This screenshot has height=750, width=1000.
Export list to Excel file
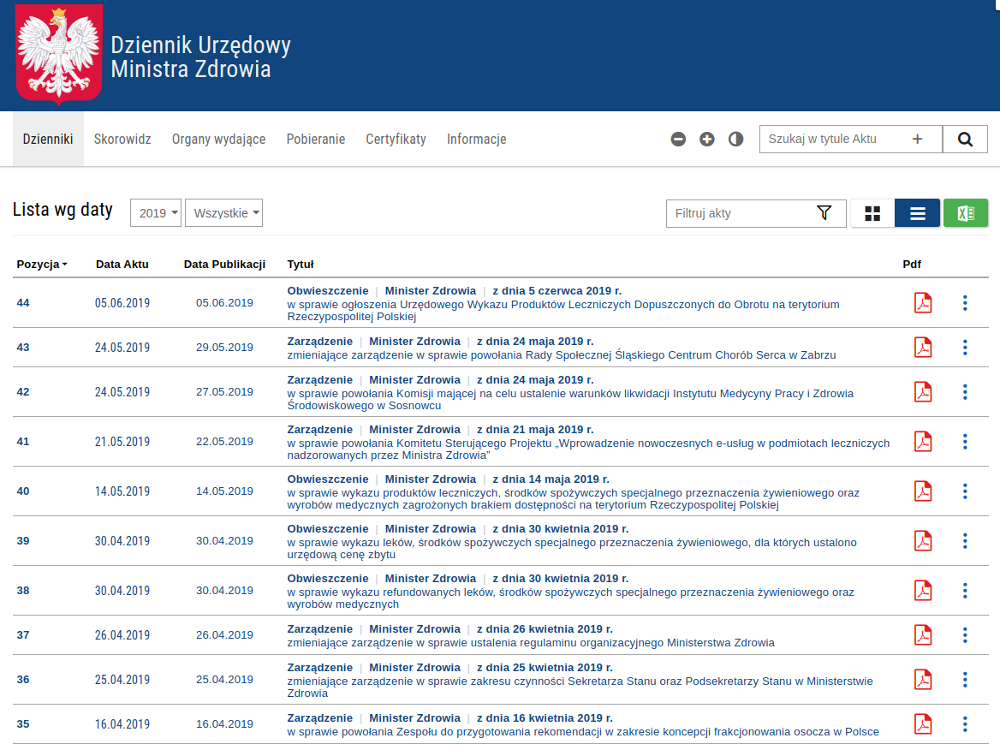(965, 213)
